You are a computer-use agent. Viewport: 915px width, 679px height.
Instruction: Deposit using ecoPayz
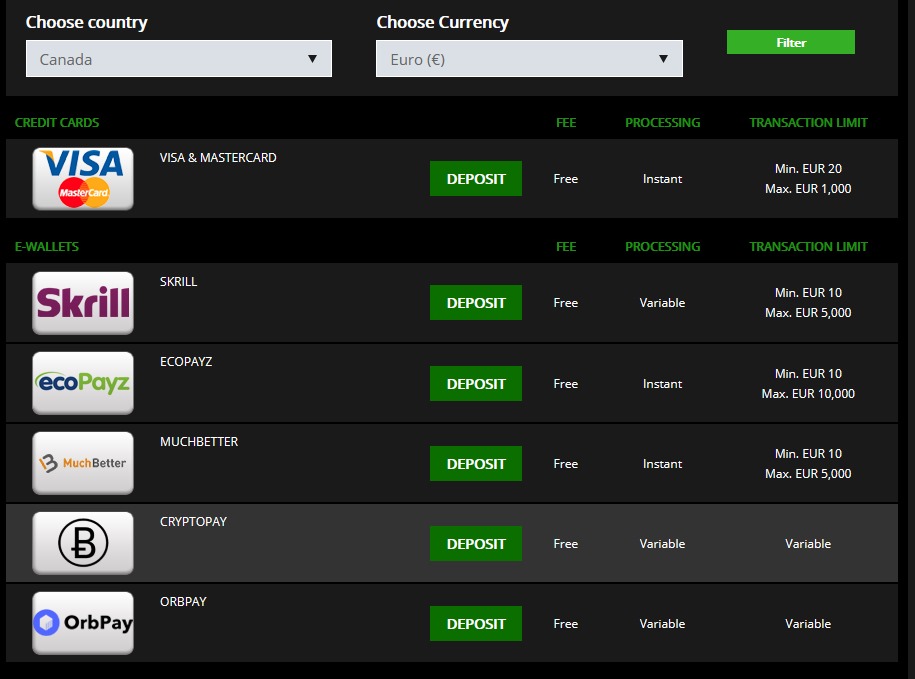pyautogui.click(x=476, y=383)
